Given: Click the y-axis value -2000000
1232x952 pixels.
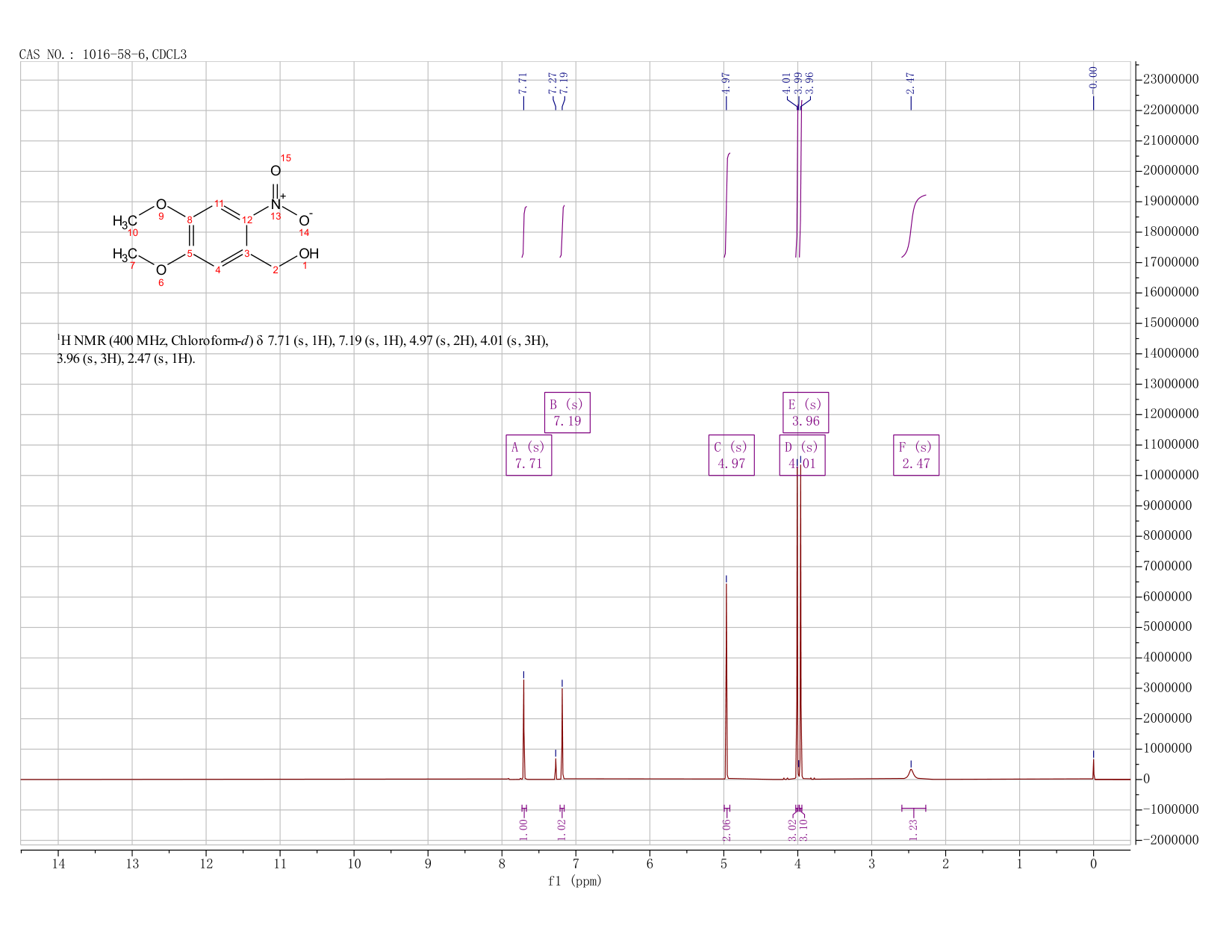Looking at the screenshot, I should (x=1171, y=840).
